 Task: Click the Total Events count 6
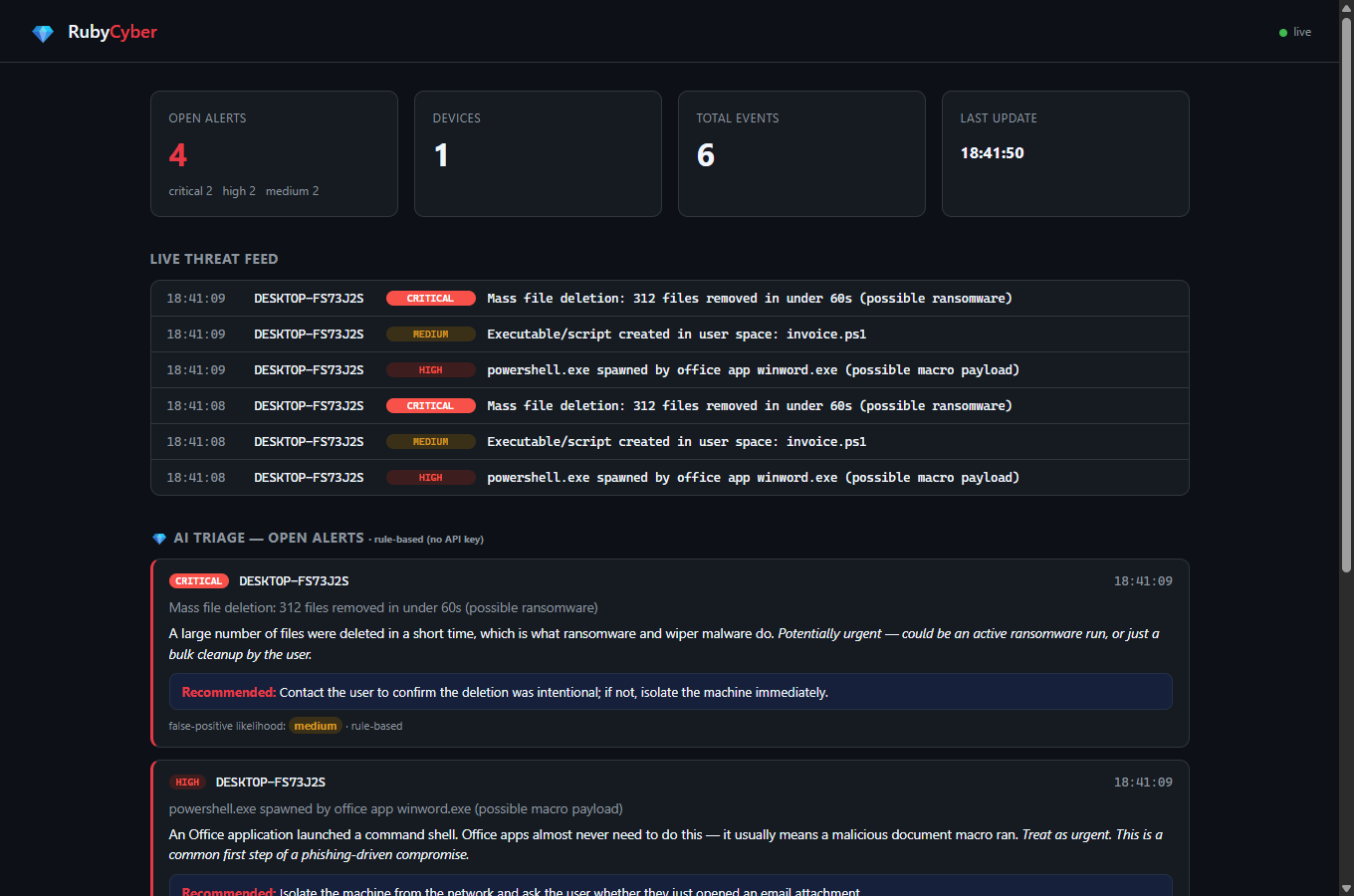coord(706,155)
